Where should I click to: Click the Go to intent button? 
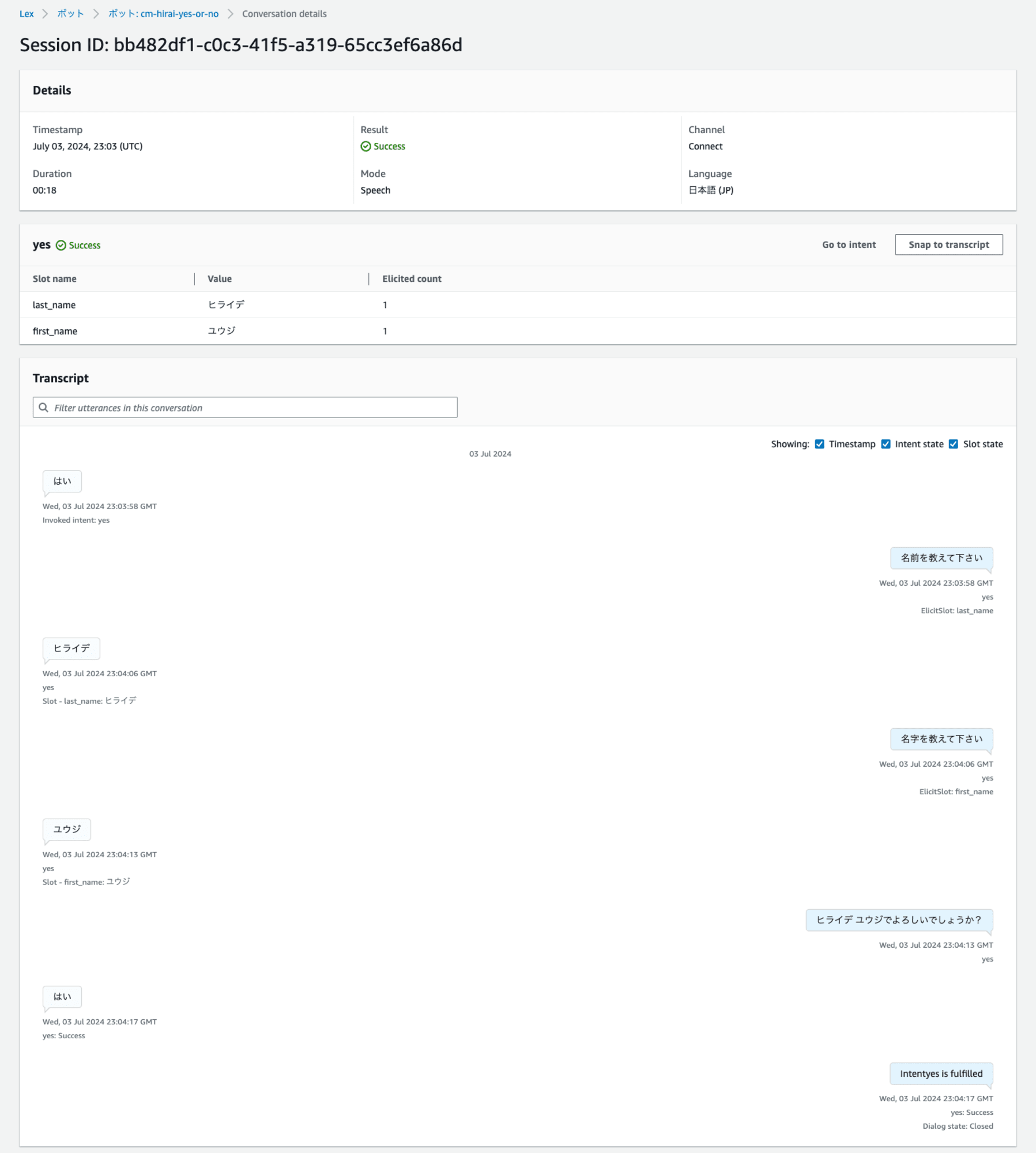click(x=849, y=244)
